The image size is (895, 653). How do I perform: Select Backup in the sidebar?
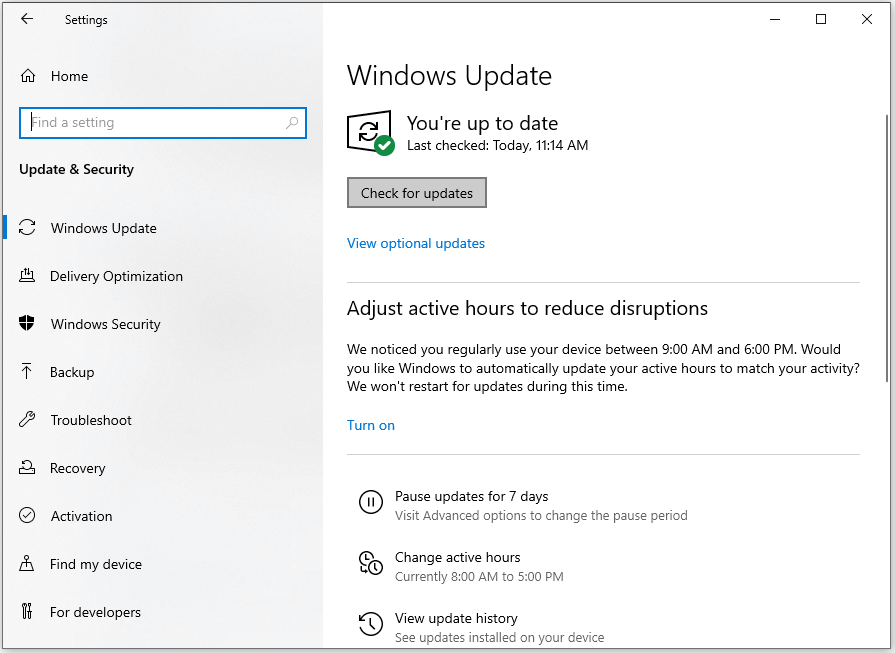tap(72, 372)
